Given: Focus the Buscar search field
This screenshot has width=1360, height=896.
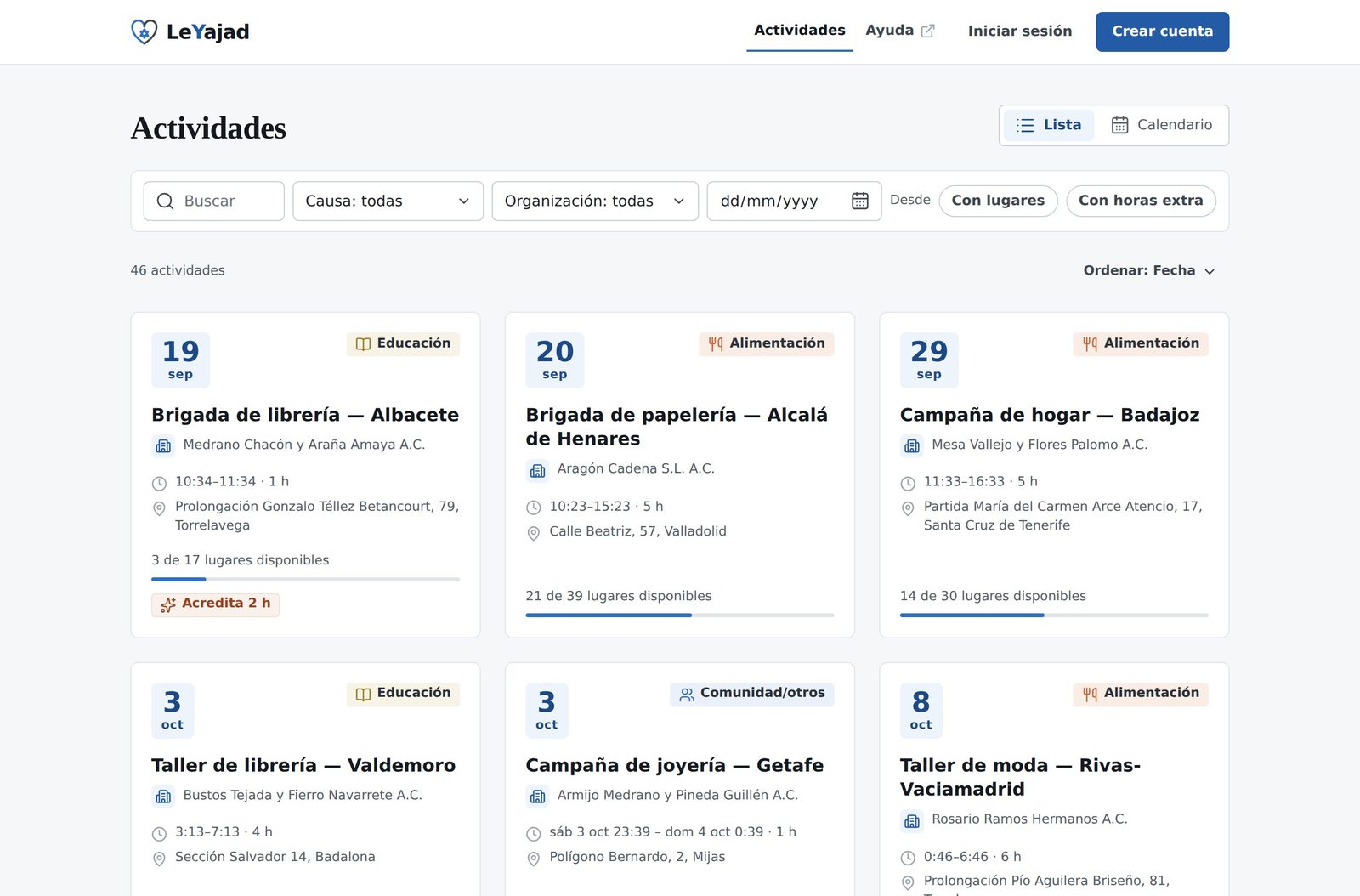Looking at the screenshot, I should [x=214, y=201].
